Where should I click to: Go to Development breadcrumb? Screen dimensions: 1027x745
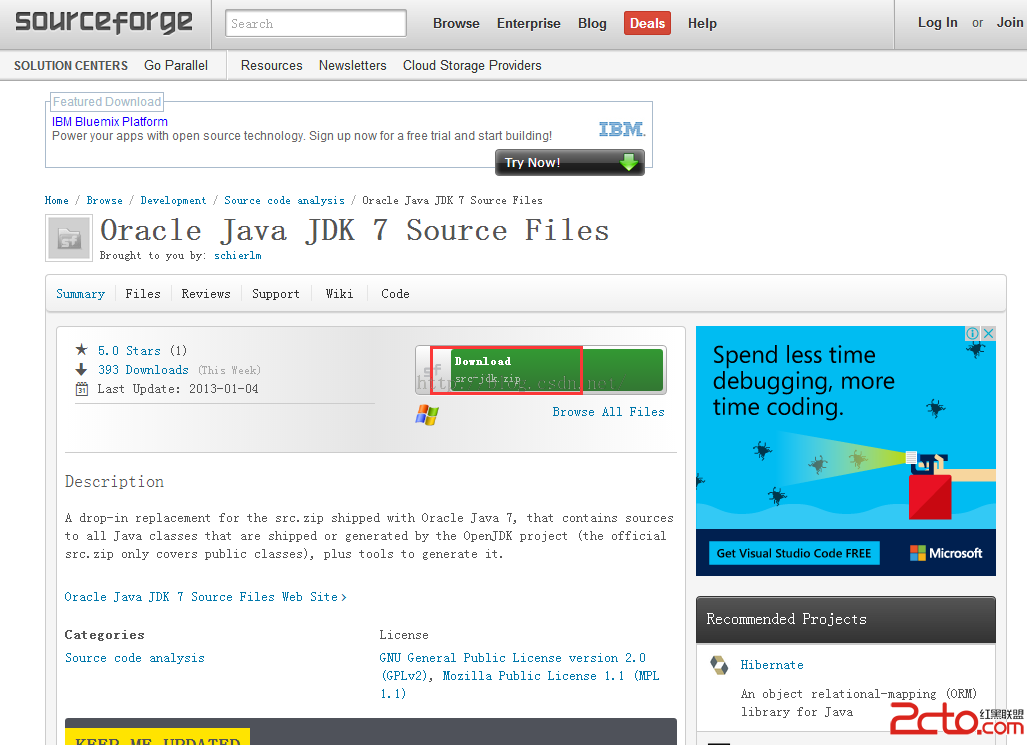[173, 201]
